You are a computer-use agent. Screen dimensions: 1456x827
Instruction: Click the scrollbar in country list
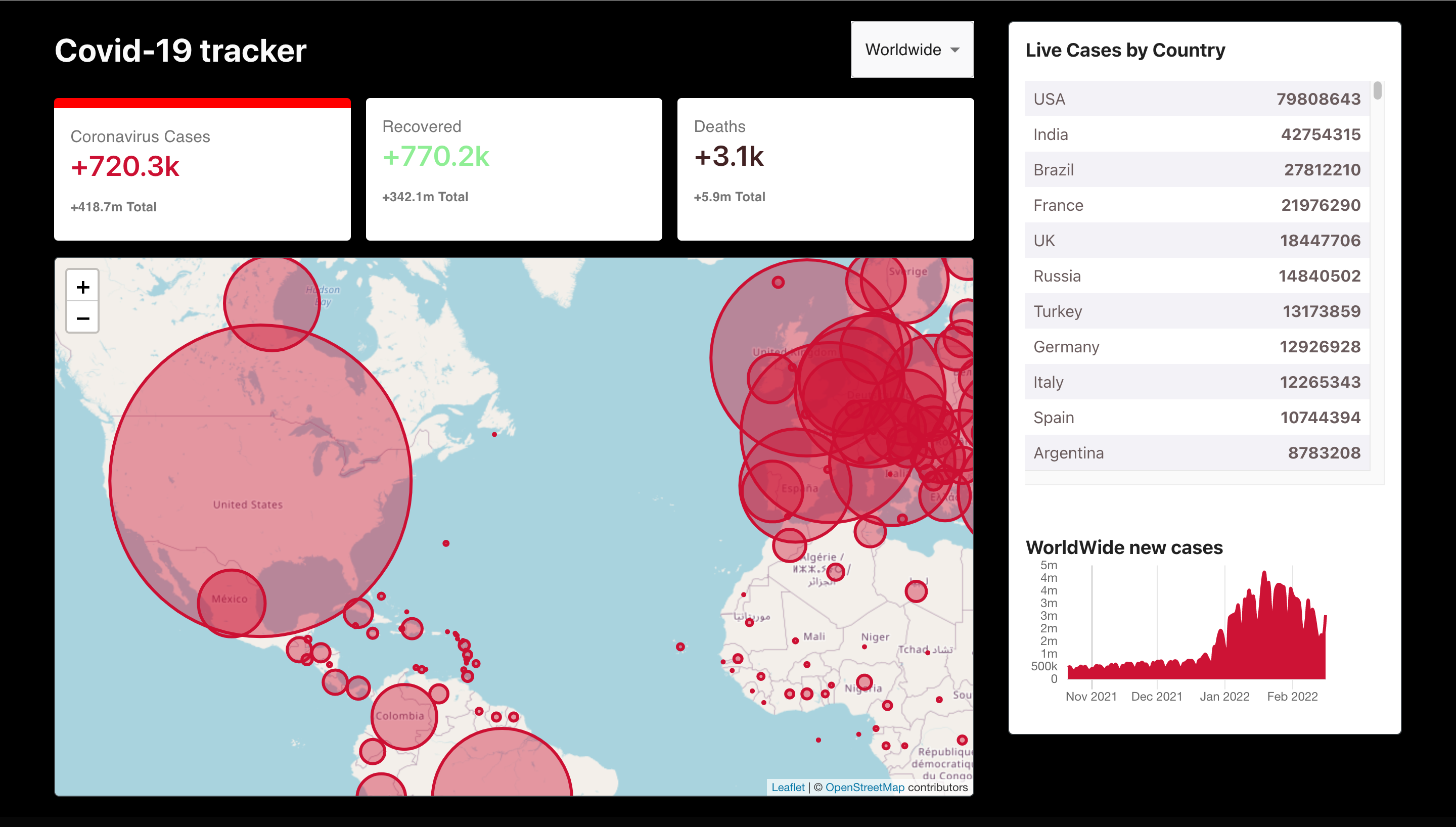coord(1377,91)
